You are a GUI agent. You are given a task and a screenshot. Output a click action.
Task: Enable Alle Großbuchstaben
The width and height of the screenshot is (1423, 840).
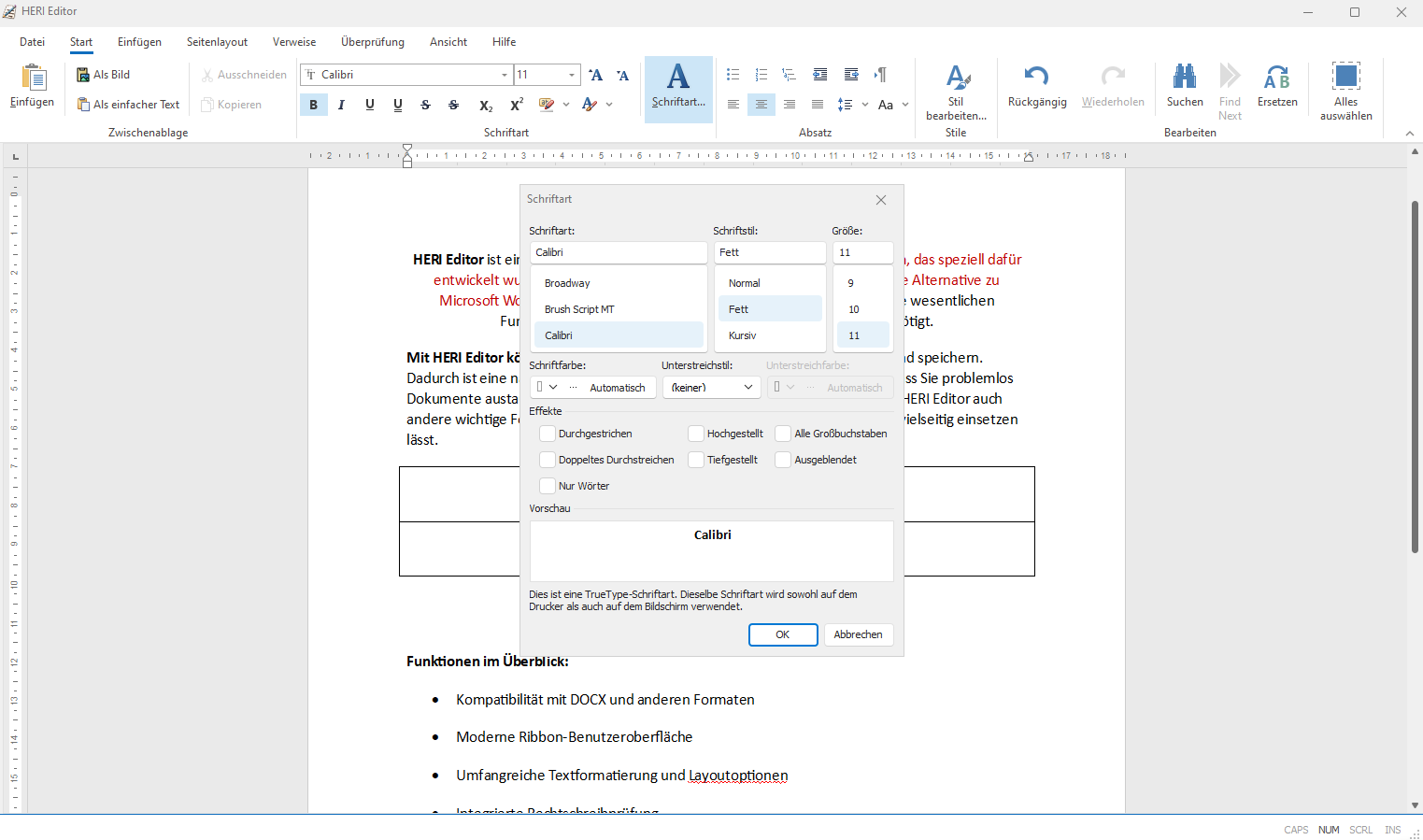(783, 434)
